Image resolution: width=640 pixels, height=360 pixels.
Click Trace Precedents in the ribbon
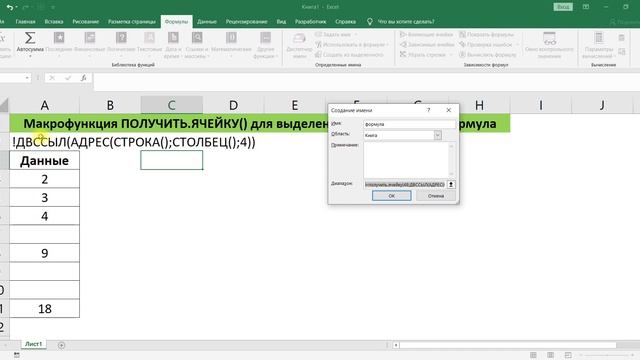(x=427, y=35)
